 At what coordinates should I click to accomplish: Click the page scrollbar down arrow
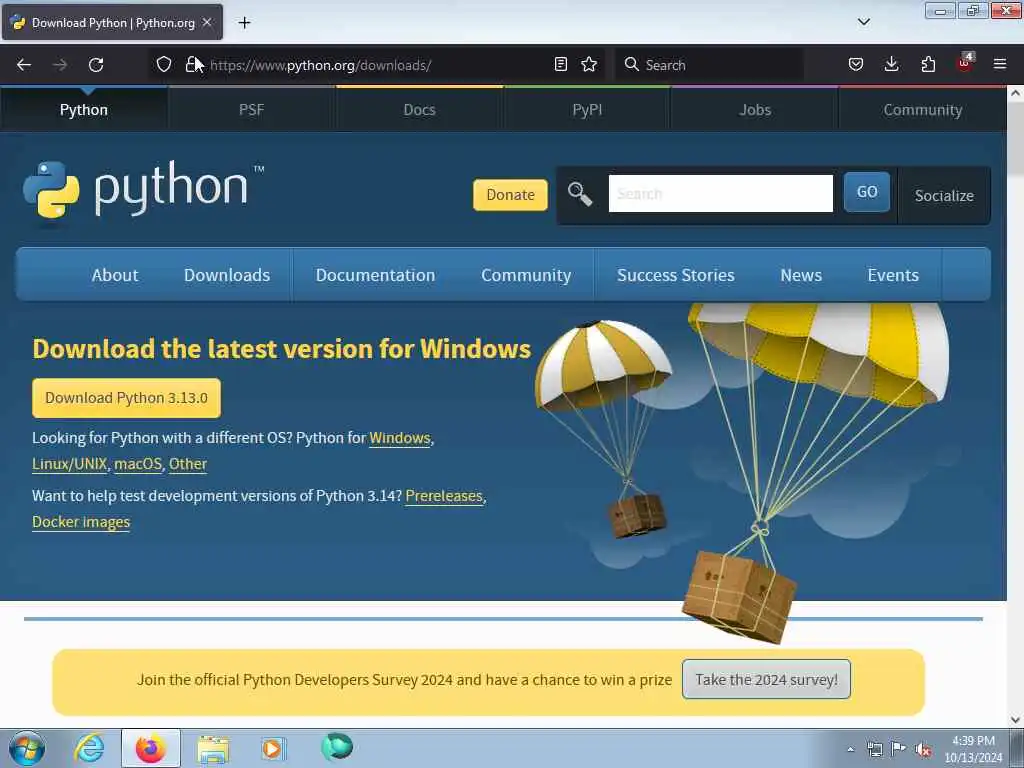(1016, 720)
